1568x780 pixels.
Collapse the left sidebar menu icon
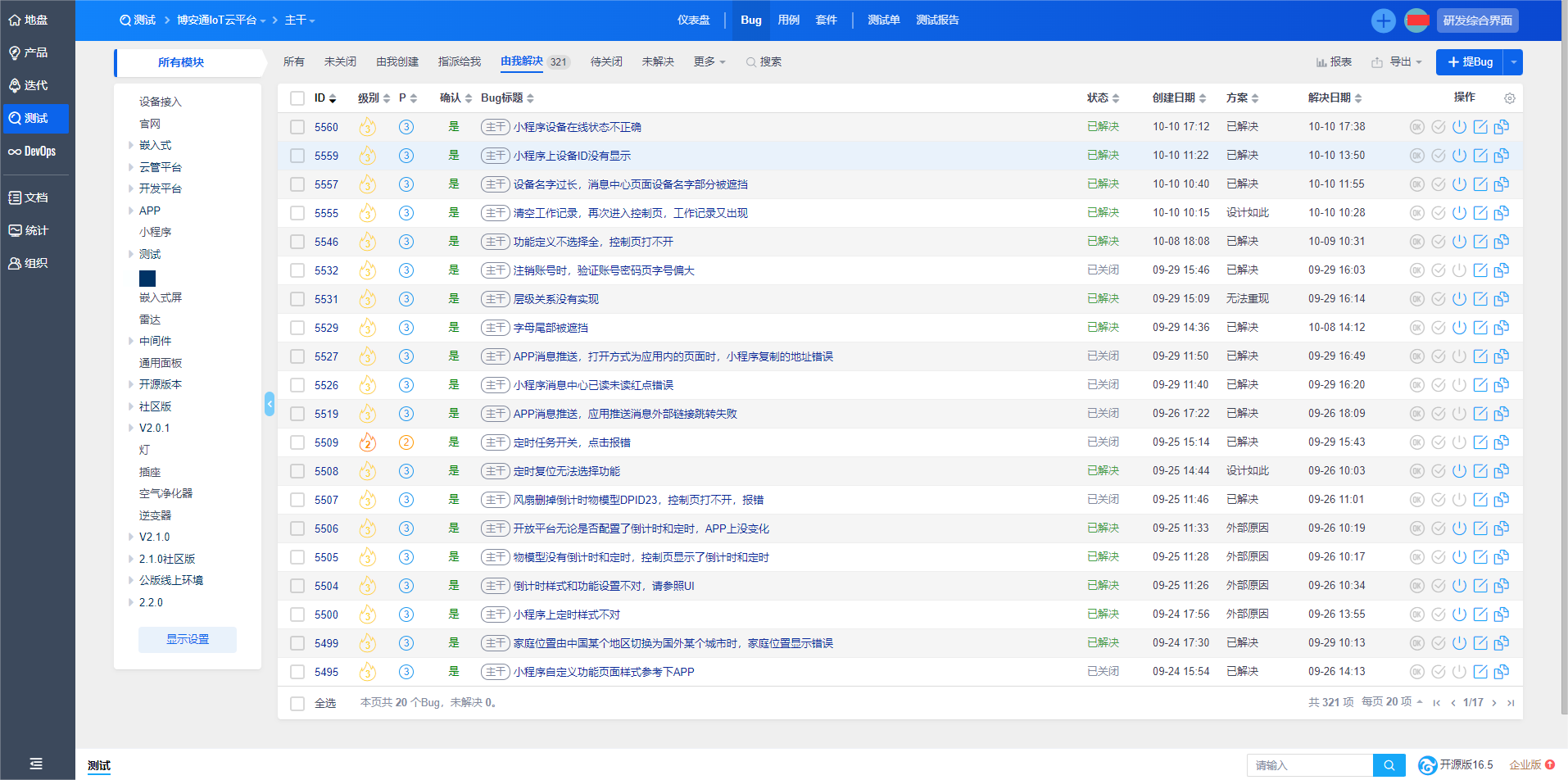point(36,764)
